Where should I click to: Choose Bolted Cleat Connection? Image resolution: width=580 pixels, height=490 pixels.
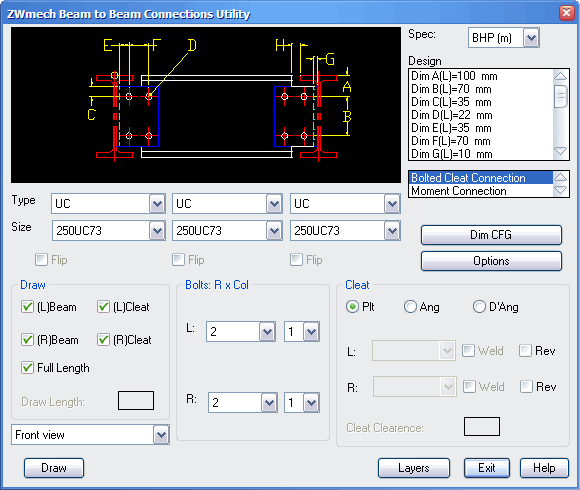(x=481, y=178)
